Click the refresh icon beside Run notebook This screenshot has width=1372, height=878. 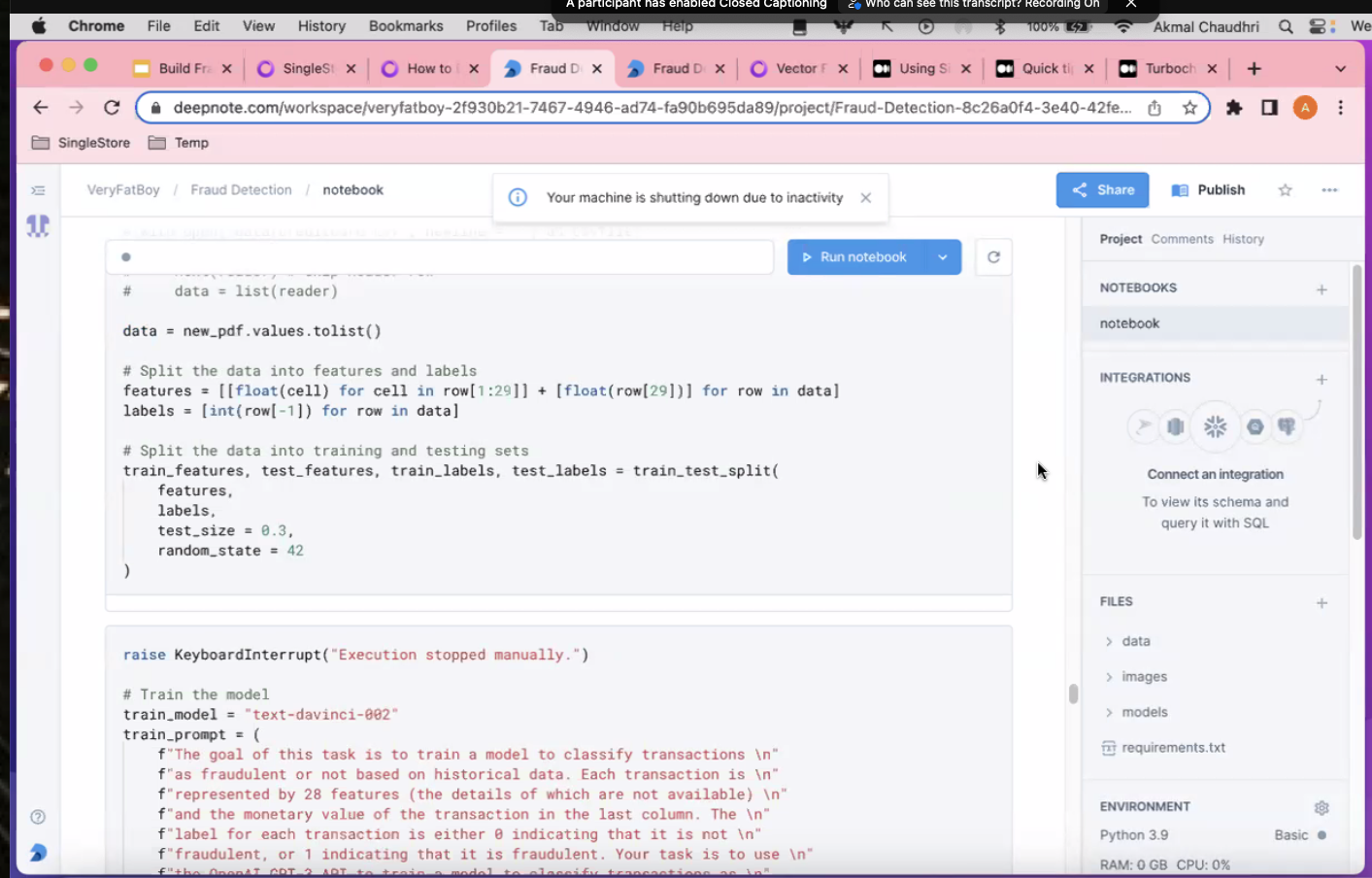pos(993,257)
